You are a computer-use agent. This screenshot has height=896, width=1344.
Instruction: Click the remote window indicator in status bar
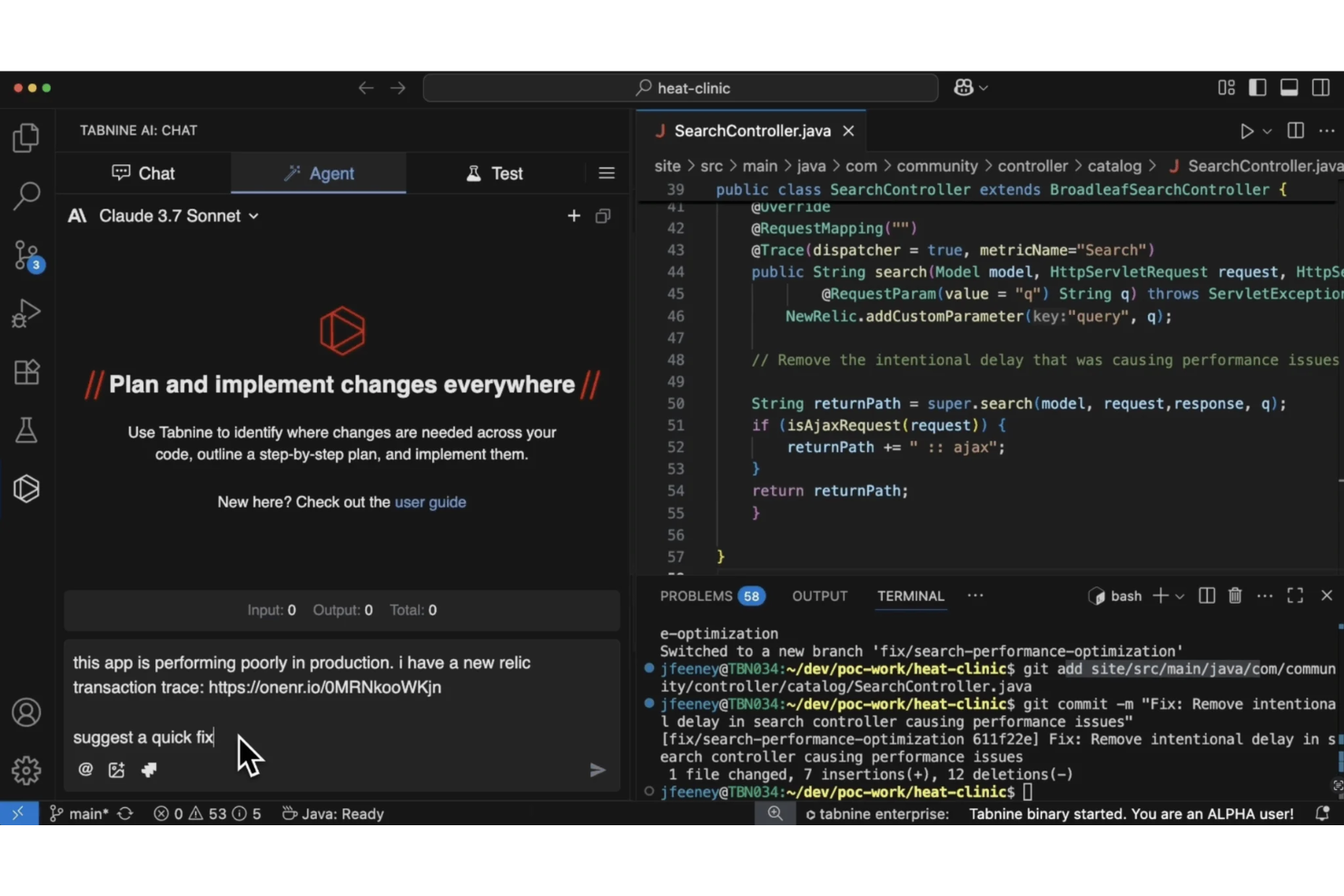(19, 813)
